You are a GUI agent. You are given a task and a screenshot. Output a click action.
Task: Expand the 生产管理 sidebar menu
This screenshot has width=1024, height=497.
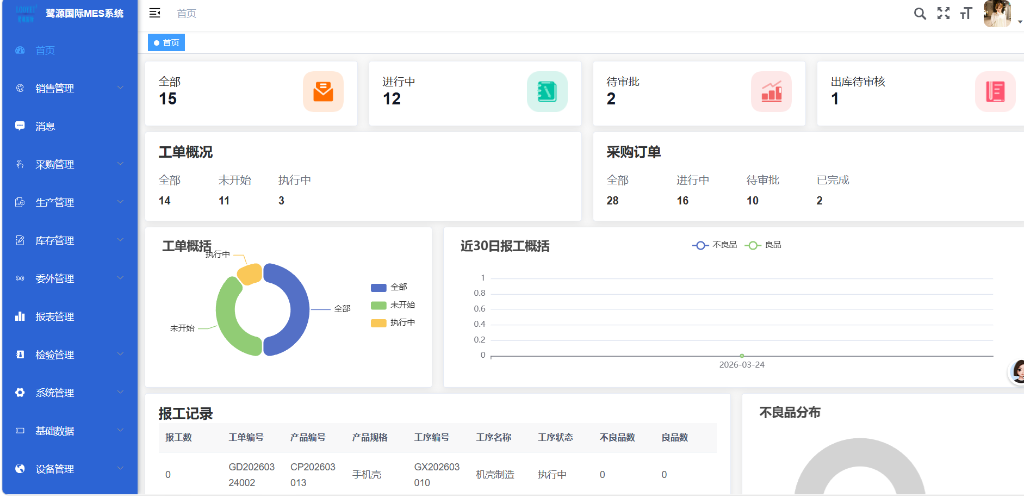tap(69, 202)
